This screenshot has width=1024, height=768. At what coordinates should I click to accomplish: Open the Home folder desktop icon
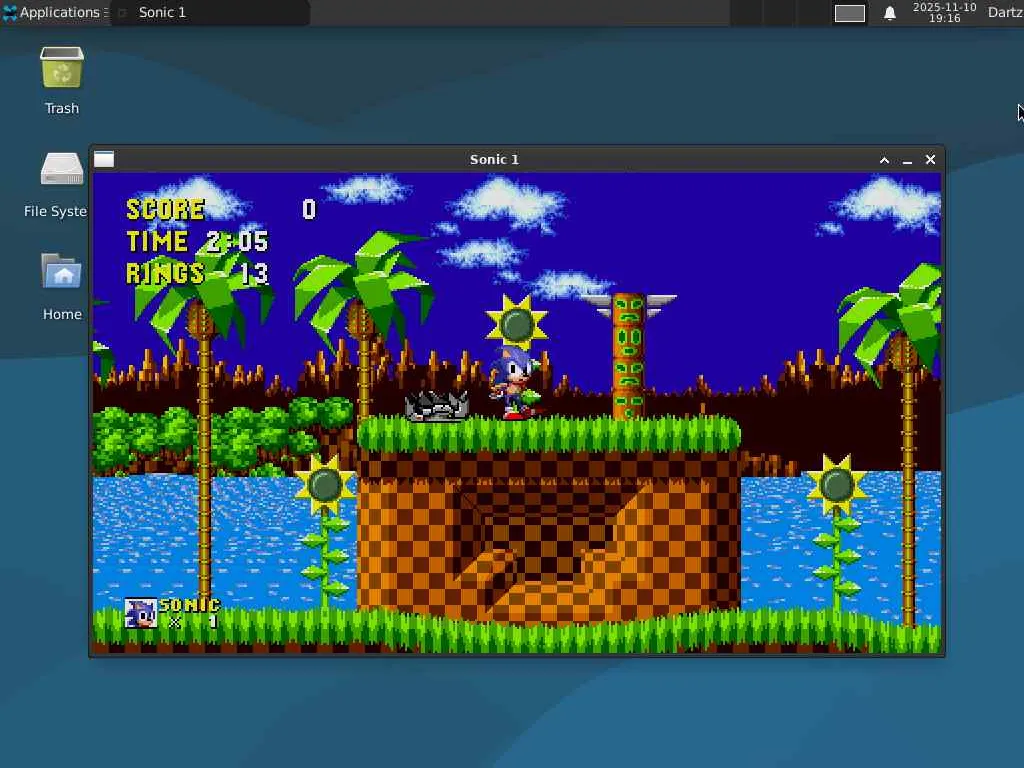tap(62, 287)
